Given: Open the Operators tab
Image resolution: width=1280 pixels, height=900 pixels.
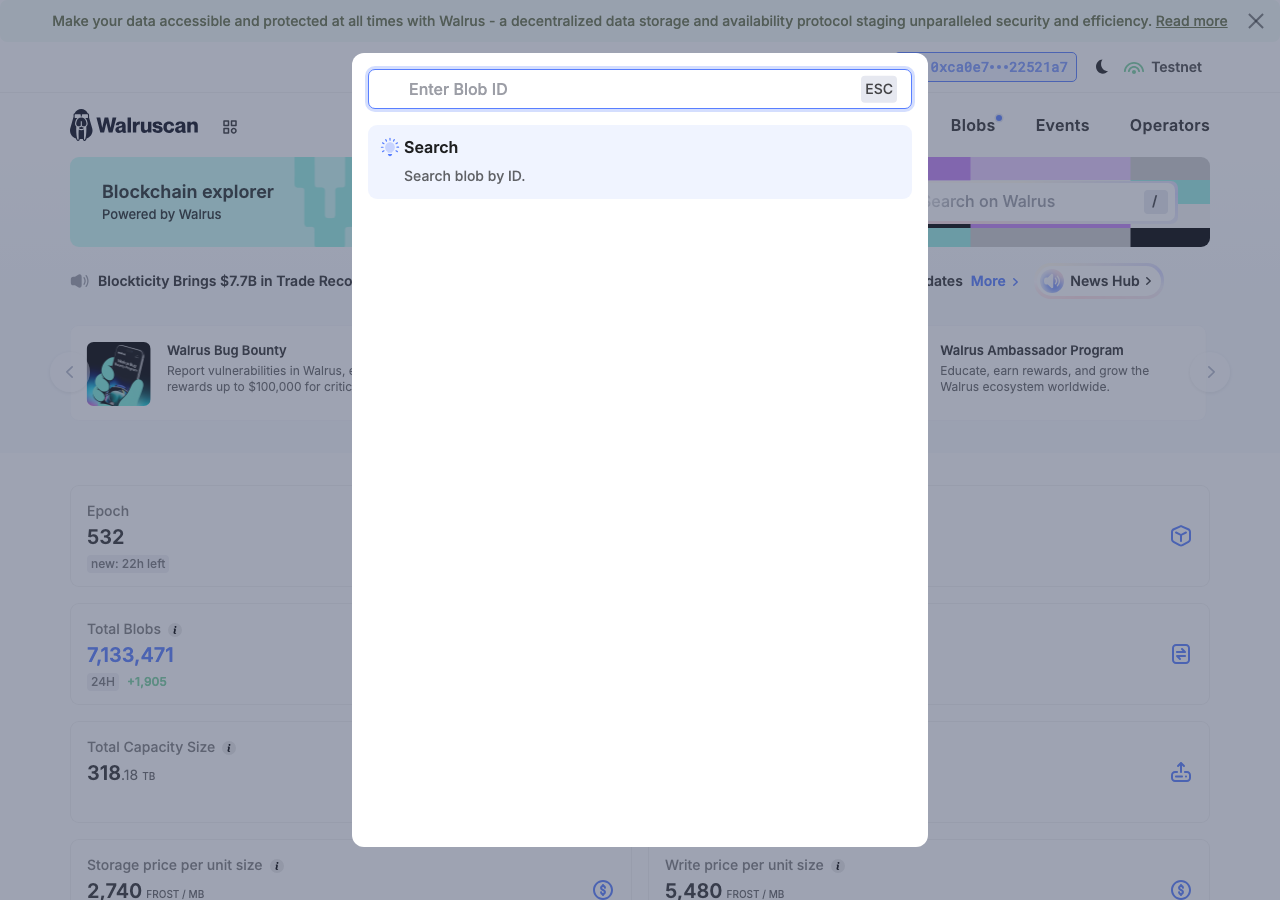Looking at the screenshot, I should pos(1169,125).
